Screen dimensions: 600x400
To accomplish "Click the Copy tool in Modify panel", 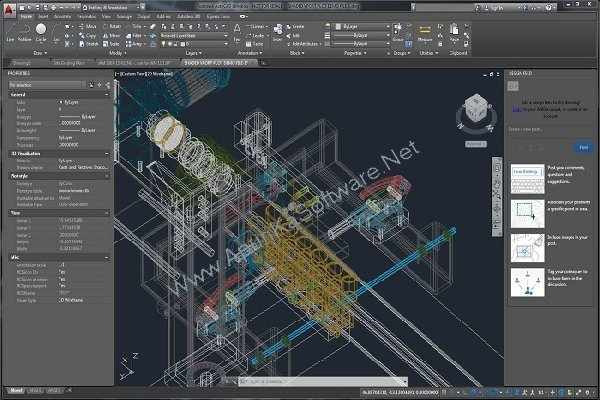I will [88, 35].
